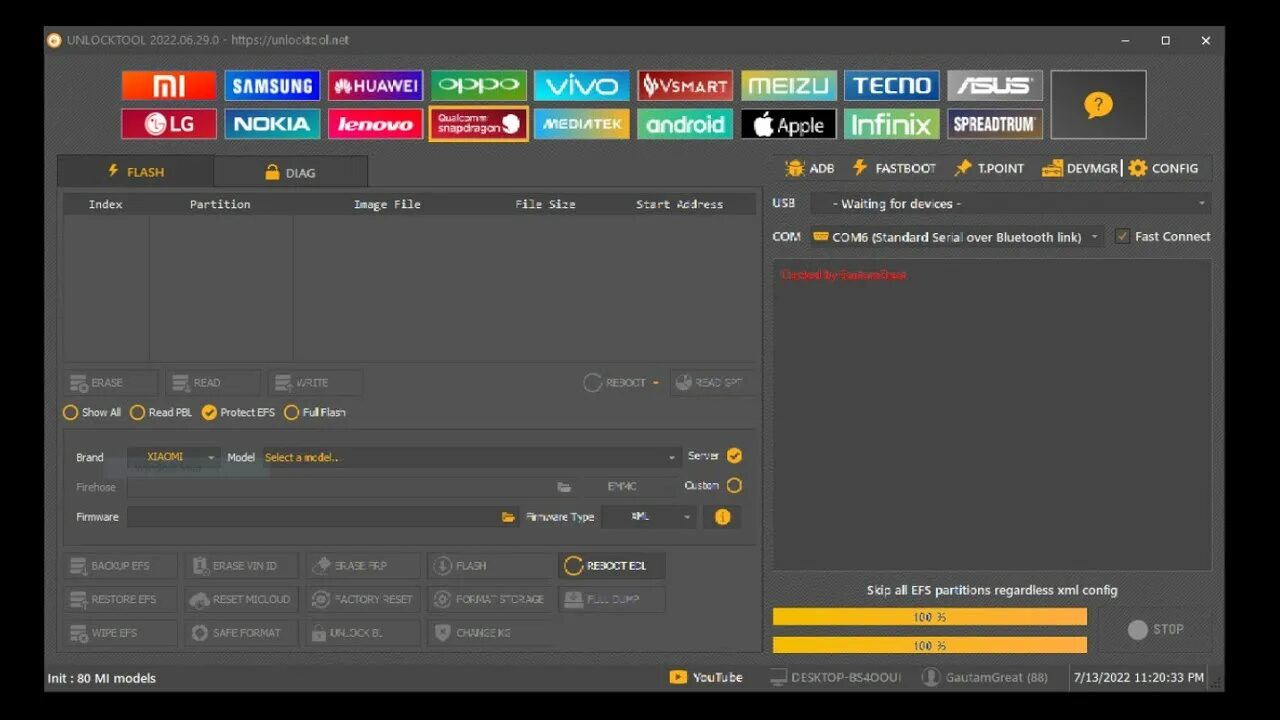This screenshot has height=720, width=1280.
Task: Open the Spreadtrum chipset module
Action: tap(995, 124)
